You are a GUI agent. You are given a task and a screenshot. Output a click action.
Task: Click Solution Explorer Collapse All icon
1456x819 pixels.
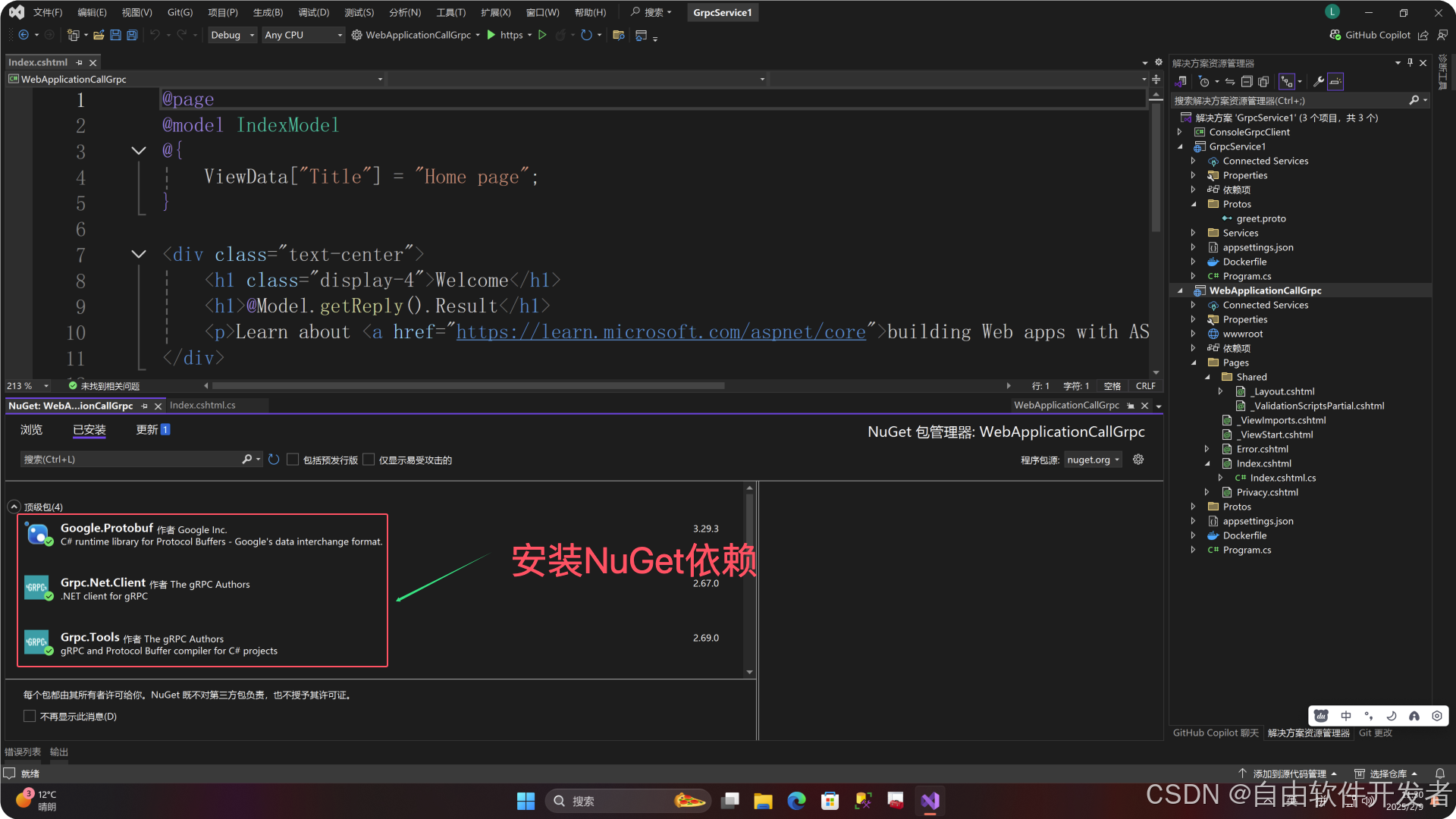pyautogui.click(x=1246, y=82)
